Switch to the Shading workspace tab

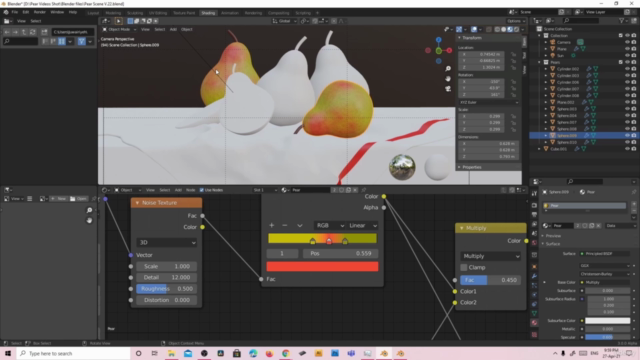[x=208, y=13]
